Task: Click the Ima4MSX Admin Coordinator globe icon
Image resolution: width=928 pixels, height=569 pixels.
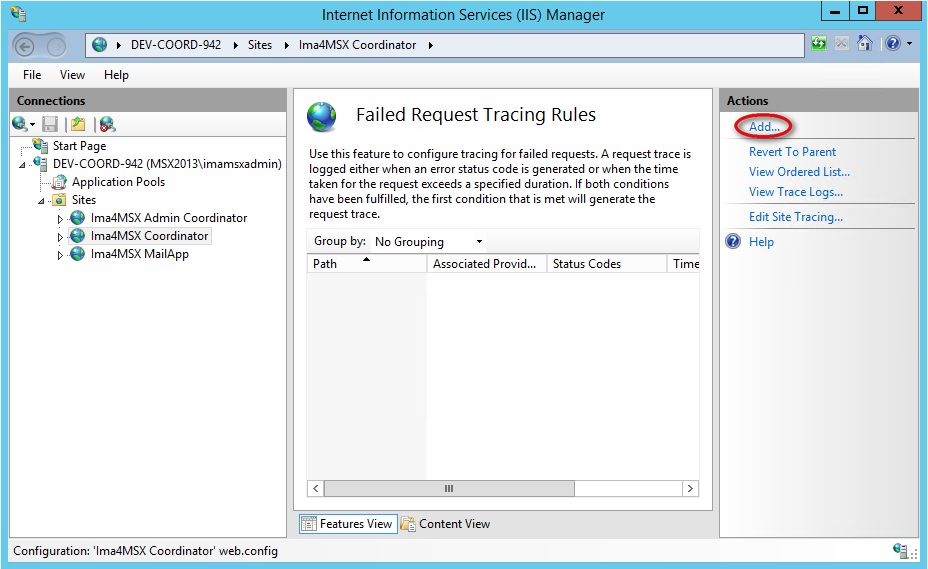Action: (78, 217)
